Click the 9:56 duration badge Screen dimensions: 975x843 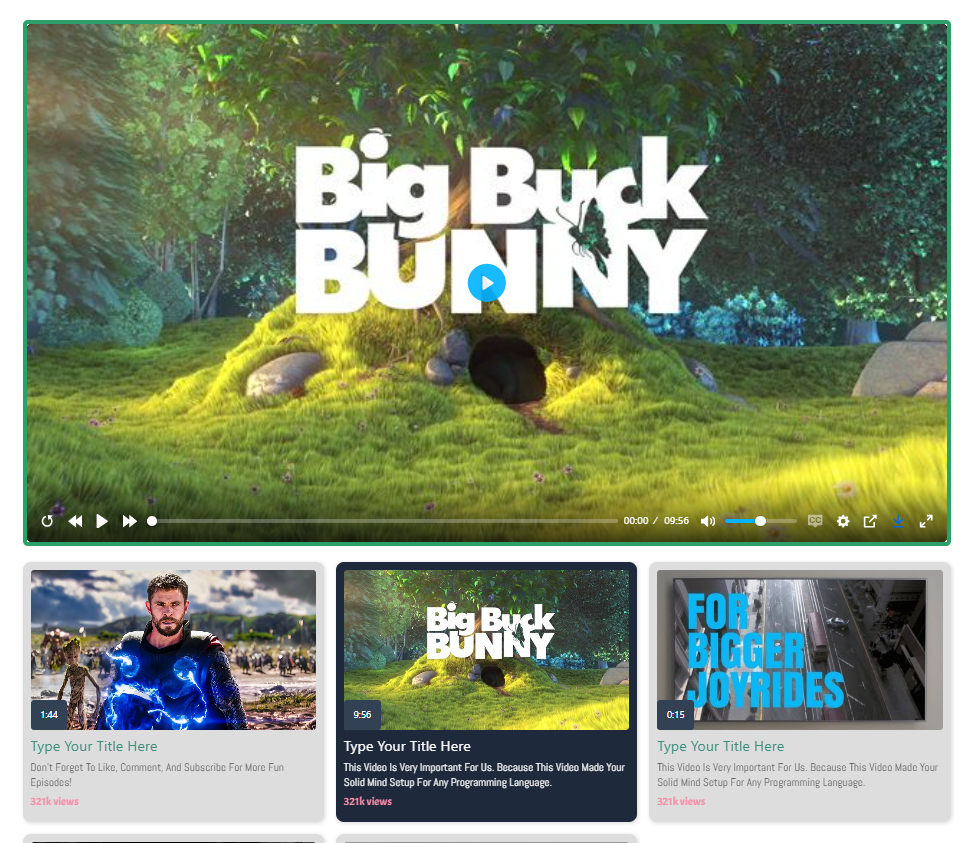[x=363, y=715]
